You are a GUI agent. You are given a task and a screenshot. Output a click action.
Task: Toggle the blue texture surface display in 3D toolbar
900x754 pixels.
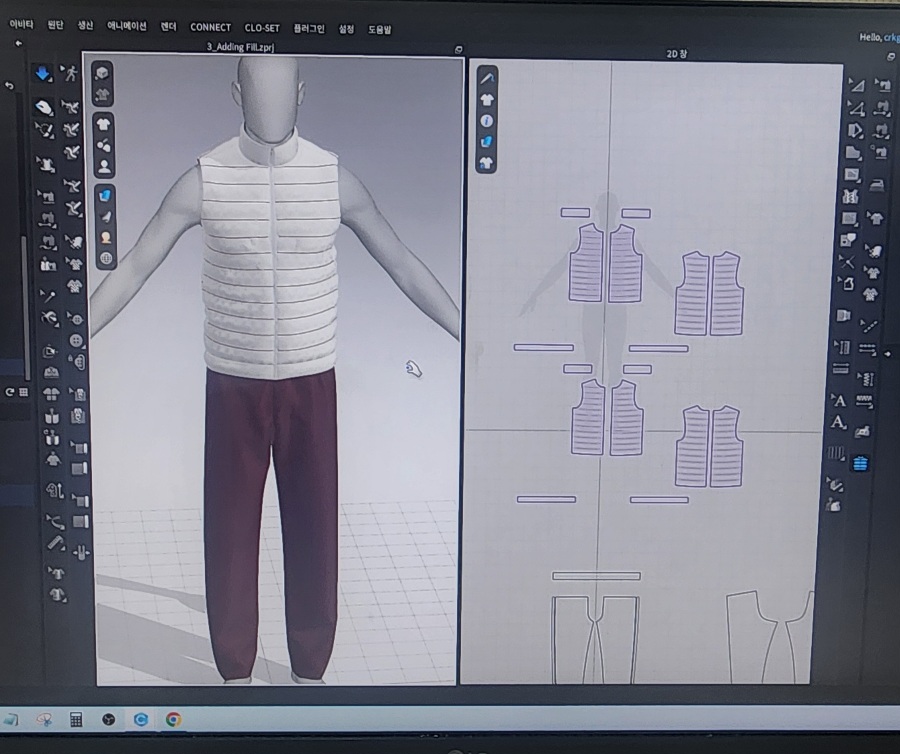tap(105, 195)
